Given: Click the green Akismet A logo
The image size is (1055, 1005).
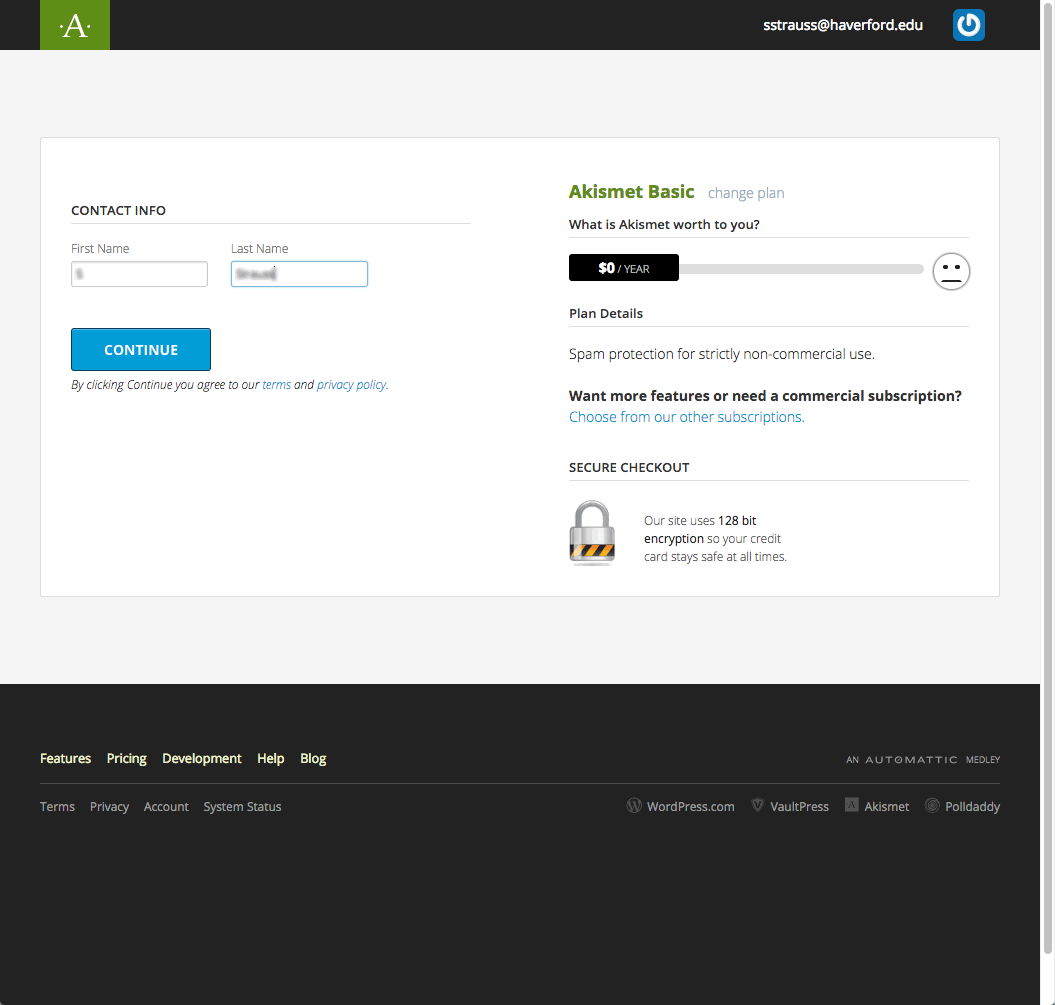Looking at the screenshot, I should pos(75,25).
